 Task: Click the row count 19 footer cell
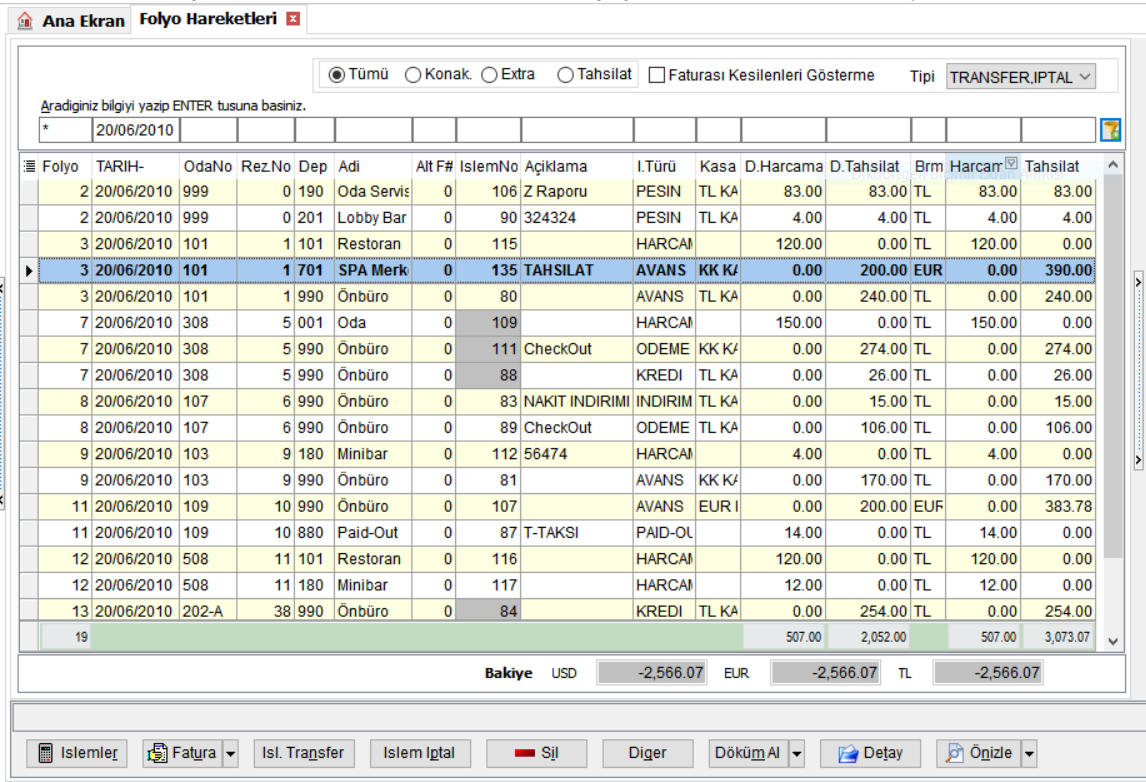click(x=65, y=637)
